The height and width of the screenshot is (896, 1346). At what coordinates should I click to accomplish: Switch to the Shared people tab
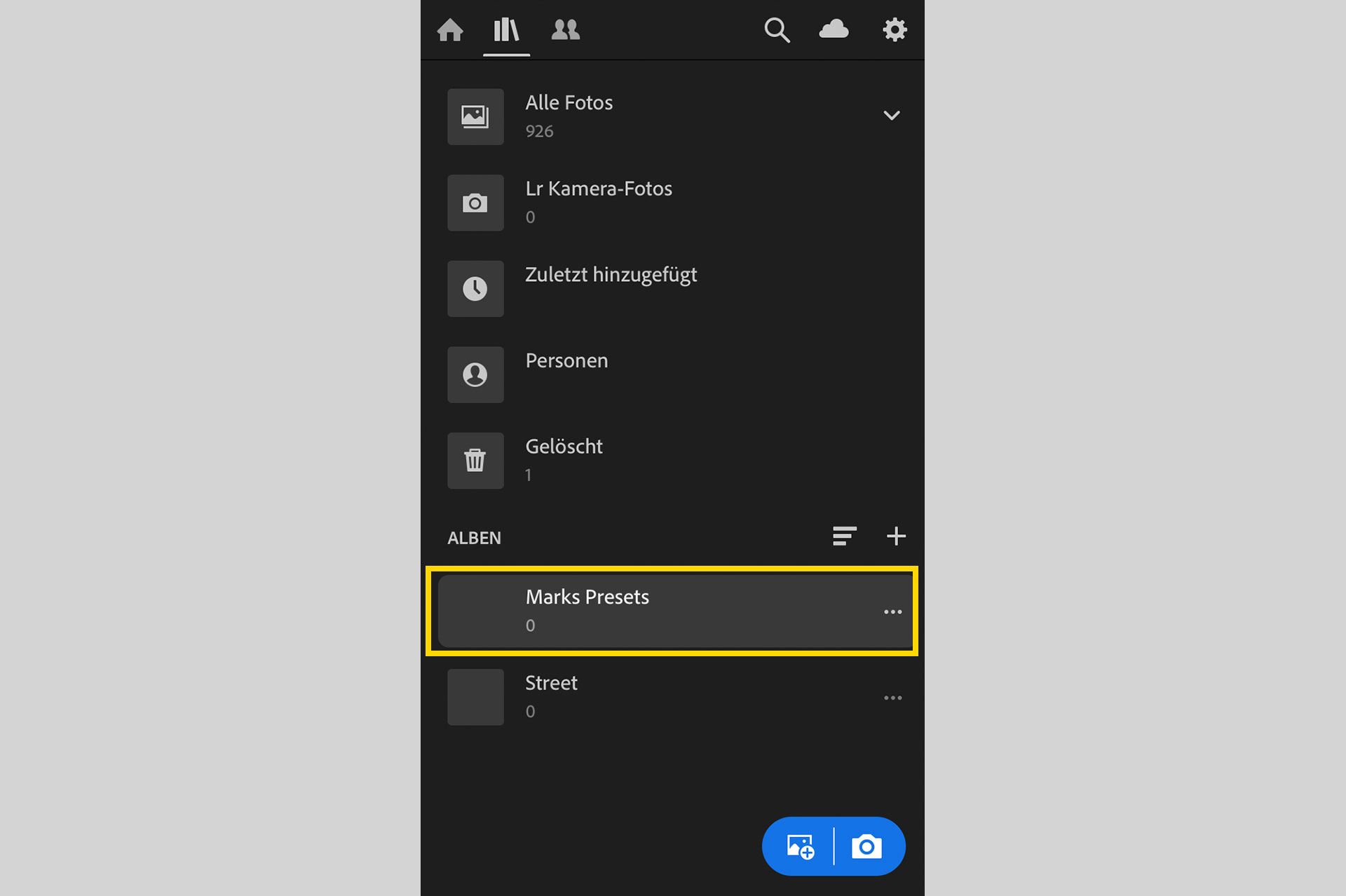(565, 30)
